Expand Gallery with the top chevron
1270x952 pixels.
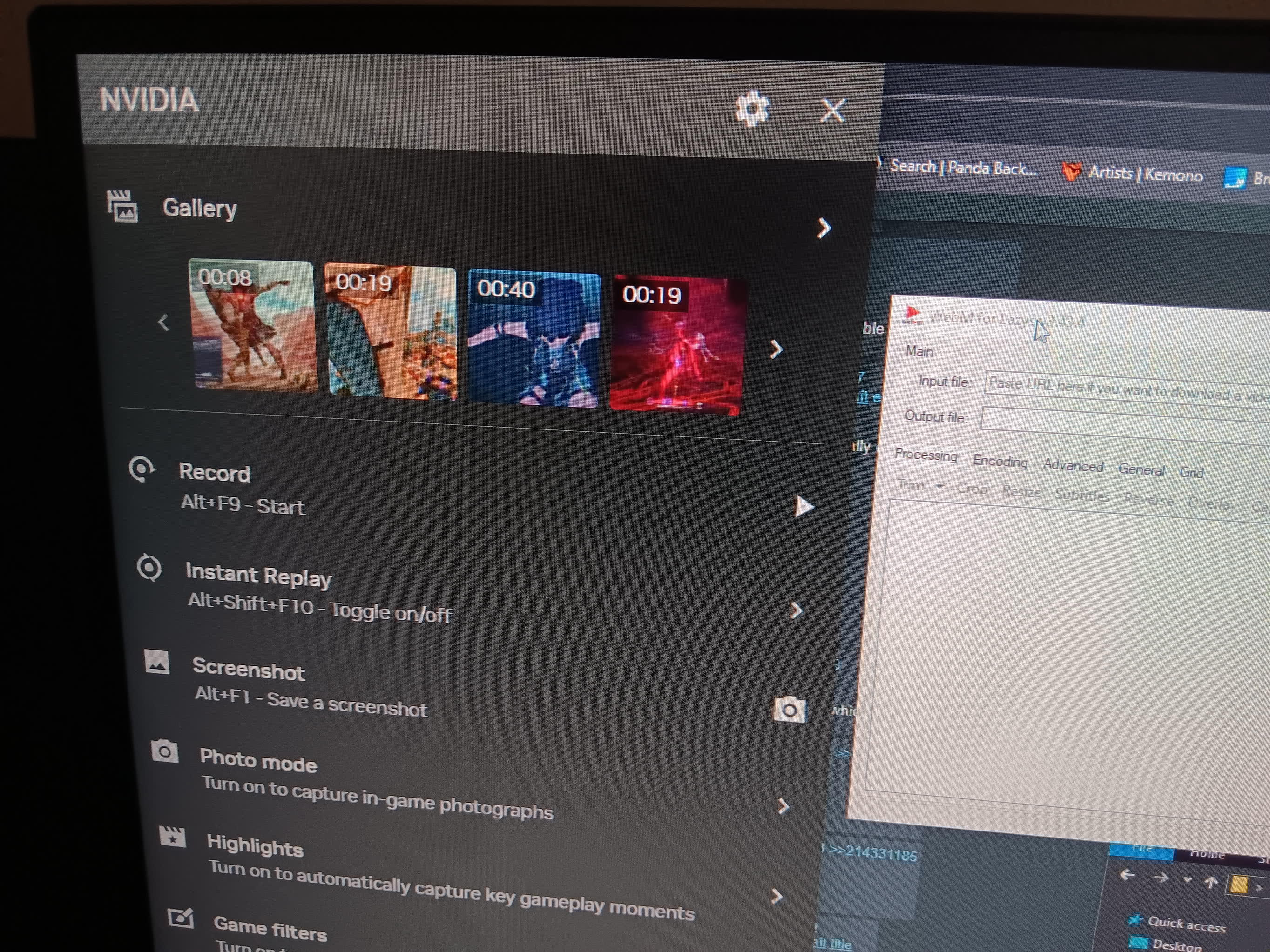[824, 228]
